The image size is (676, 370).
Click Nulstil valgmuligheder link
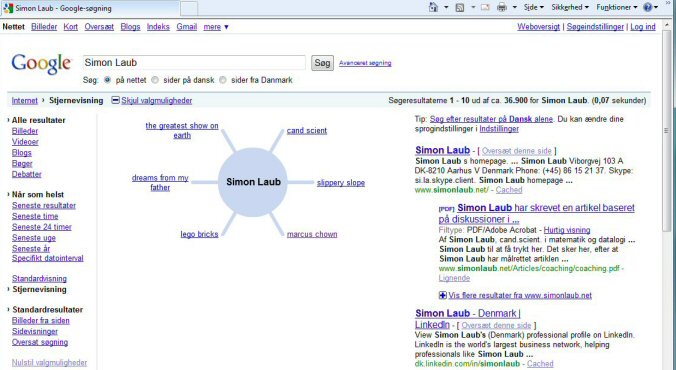pyautogui.click(x=49, y=363)
